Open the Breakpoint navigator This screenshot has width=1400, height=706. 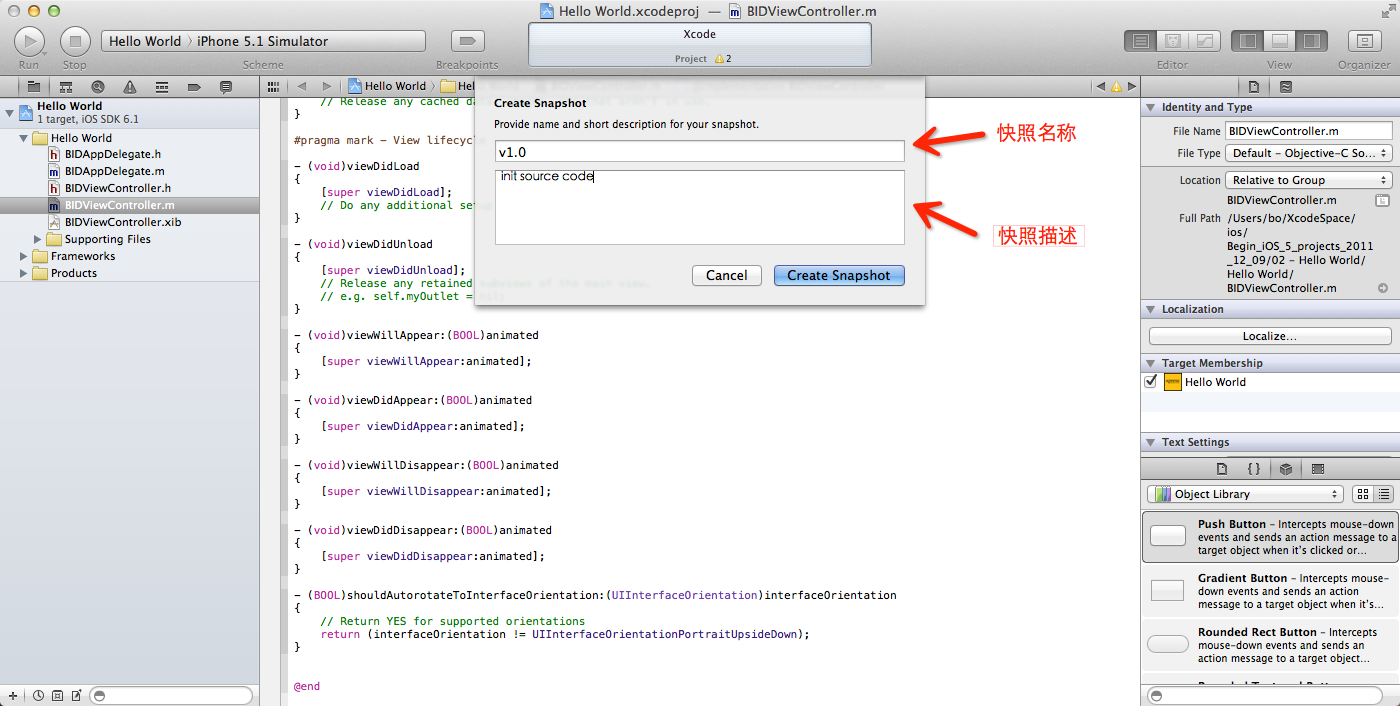[x=194, y=87]
